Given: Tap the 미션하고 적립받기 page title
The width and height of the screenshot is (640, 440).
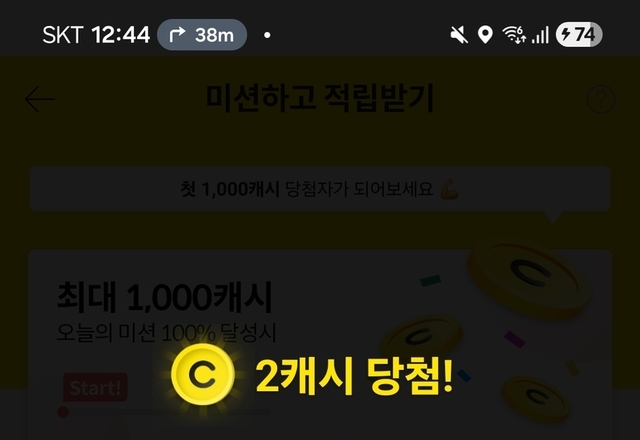Looking at the screenshot, I should (x=320, y=98).
